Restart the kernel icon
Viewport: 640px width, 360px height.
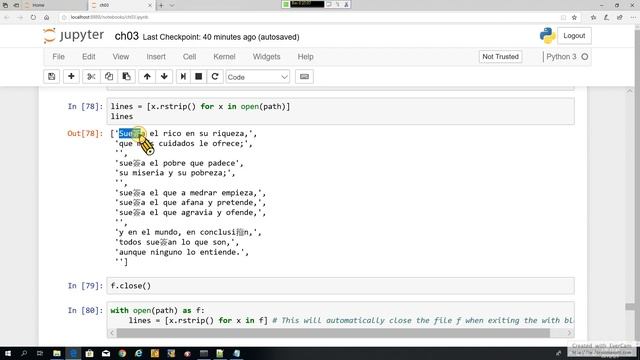215,77
